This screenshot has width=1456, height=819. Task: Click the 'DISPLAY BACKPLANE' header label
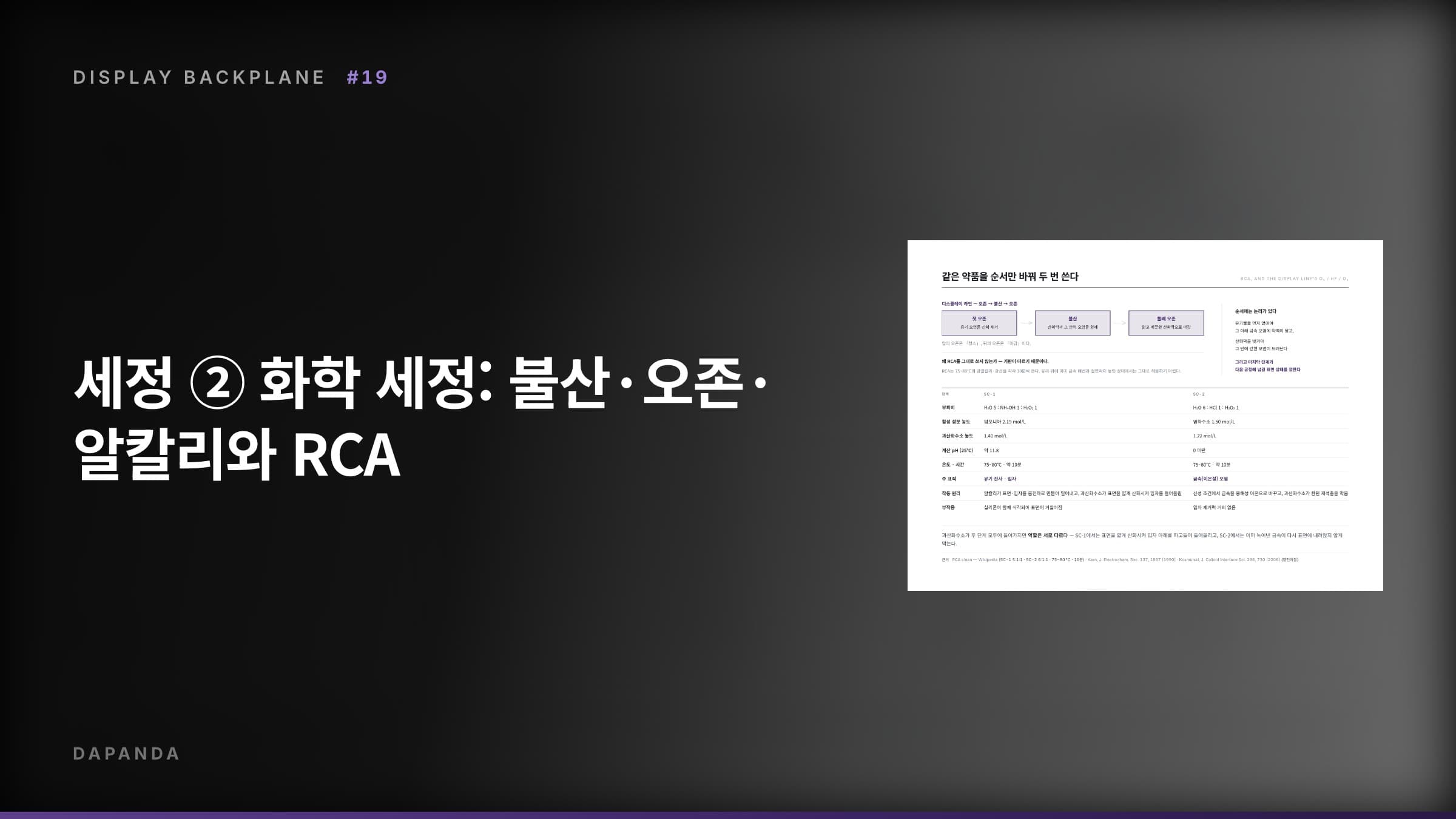(199, 77)
